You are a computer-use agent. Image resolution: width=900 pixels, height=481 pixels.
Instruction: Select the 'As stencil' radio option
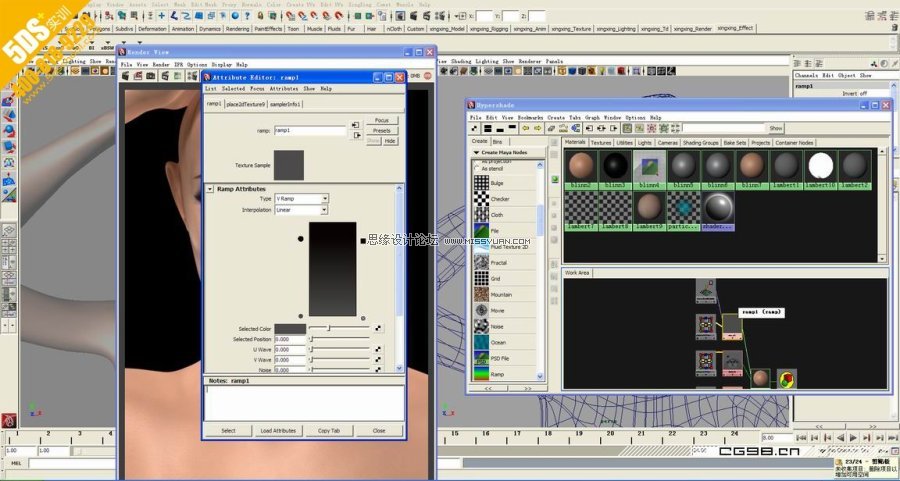tap(475, 169)
